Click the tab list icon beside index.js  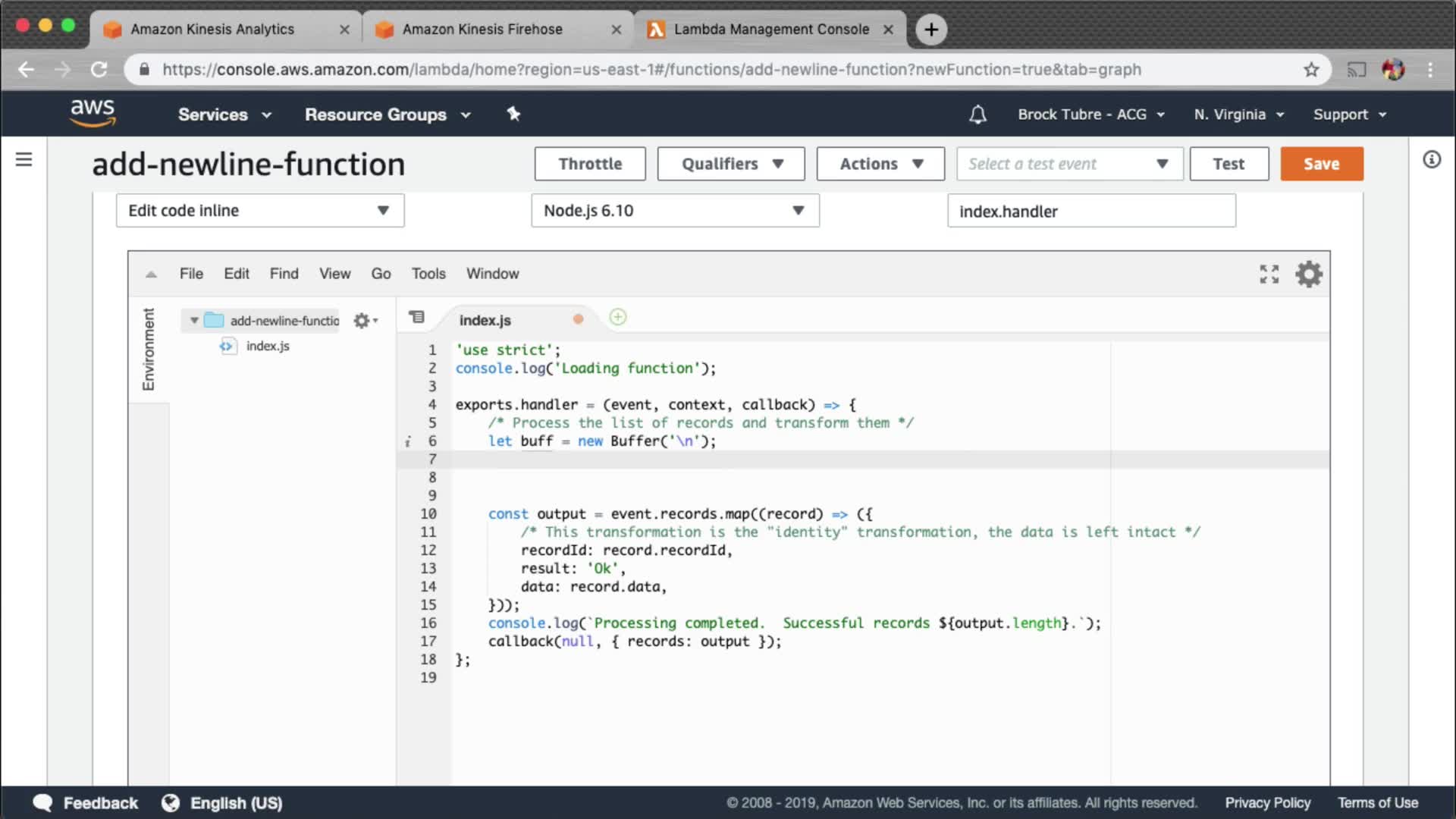(416, 317)
